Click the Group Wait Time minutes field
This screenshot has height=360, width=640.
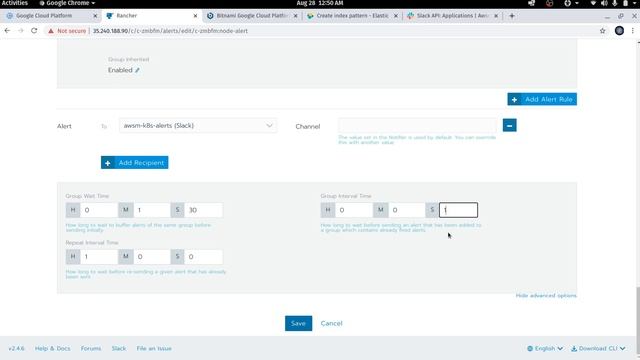pos(151,210)
